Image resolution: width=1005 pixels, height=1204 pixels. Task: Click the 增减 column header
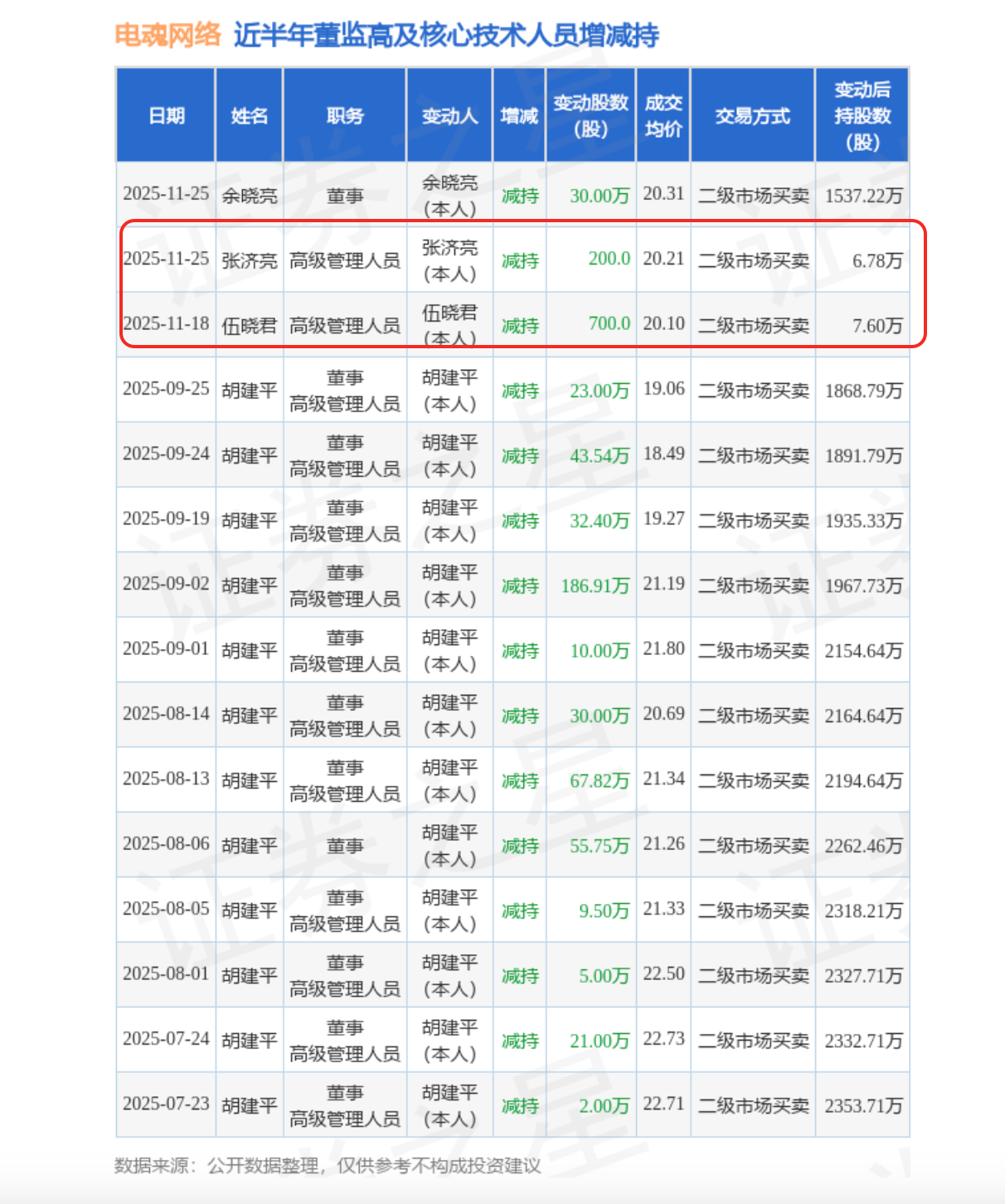pyautogui.click(x=519, y=116)
